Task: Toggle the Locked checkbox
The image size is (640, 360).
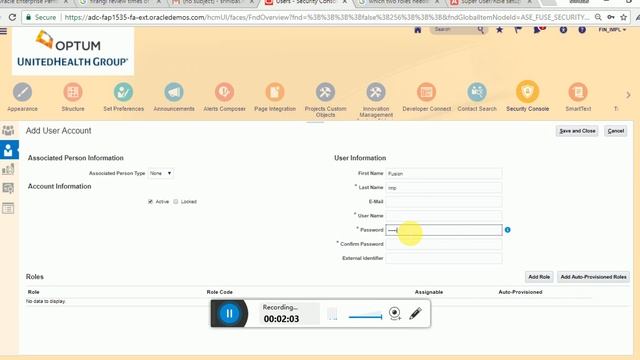Action: [x=176, y=202]
